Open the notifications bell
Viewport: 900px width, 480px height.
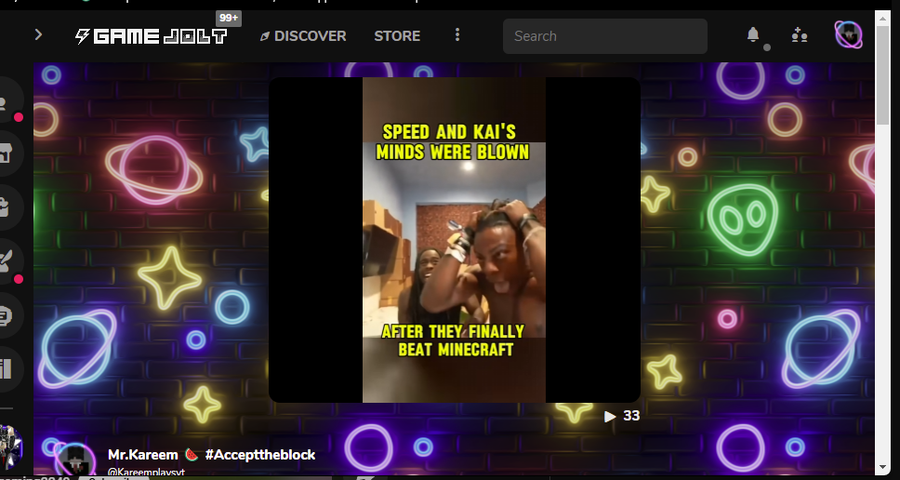[753, 35]
